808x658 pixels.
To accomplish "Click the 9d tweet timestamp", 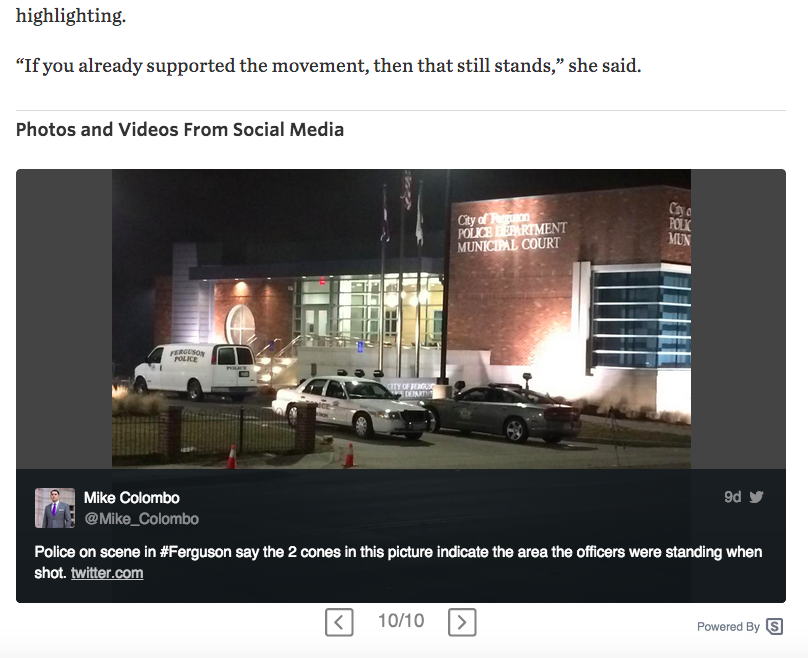I will pos(732,497).
